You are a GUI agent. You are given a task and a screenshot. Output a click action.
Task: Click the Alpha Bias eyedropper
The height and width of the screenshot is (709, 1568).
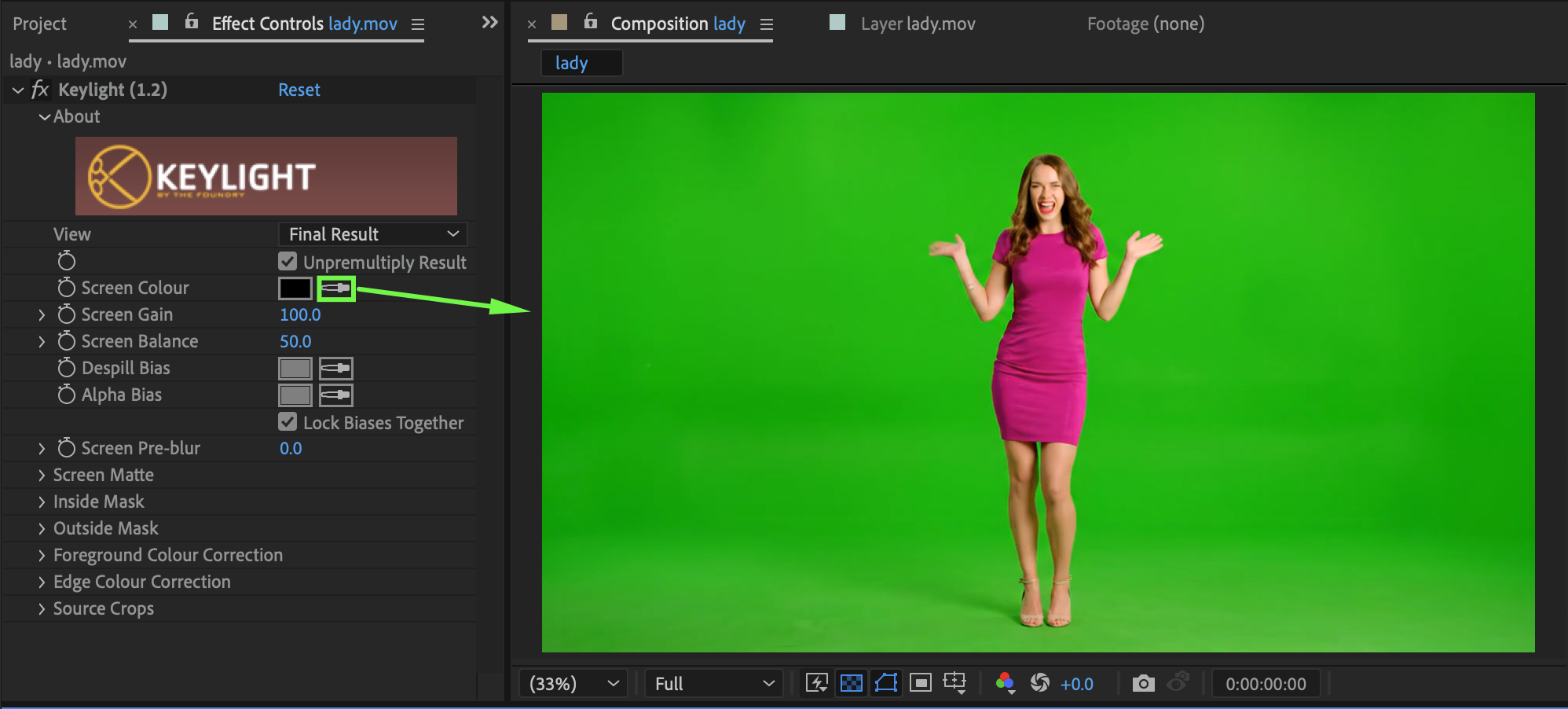point(336,395)
